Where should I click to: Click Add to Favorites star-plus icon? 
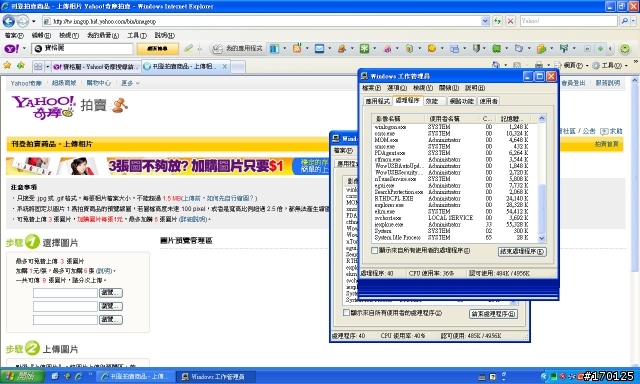coord(20,66)
